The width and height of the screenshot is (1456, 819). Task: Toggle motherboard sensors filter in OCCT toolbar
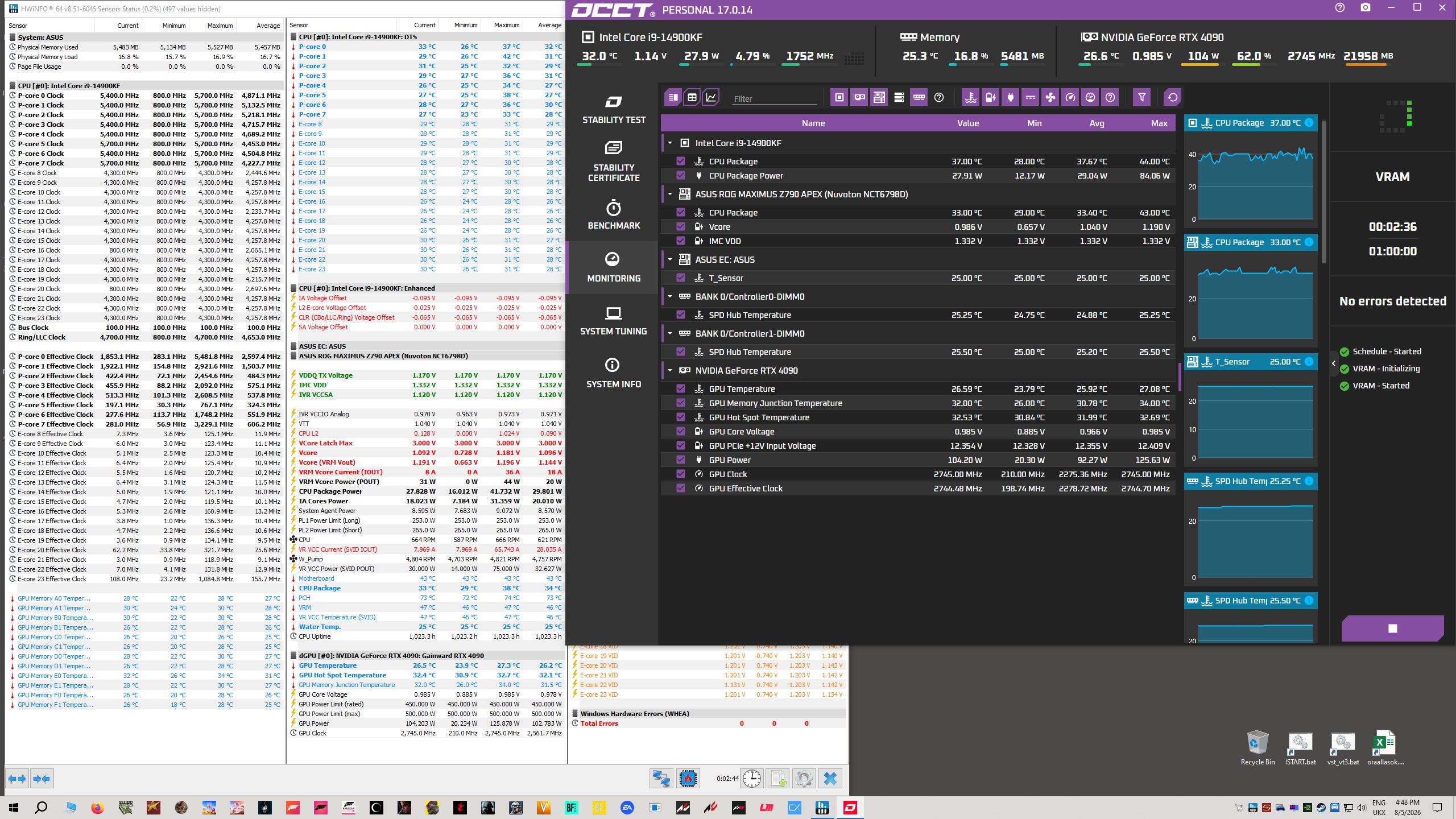[879, 97]
